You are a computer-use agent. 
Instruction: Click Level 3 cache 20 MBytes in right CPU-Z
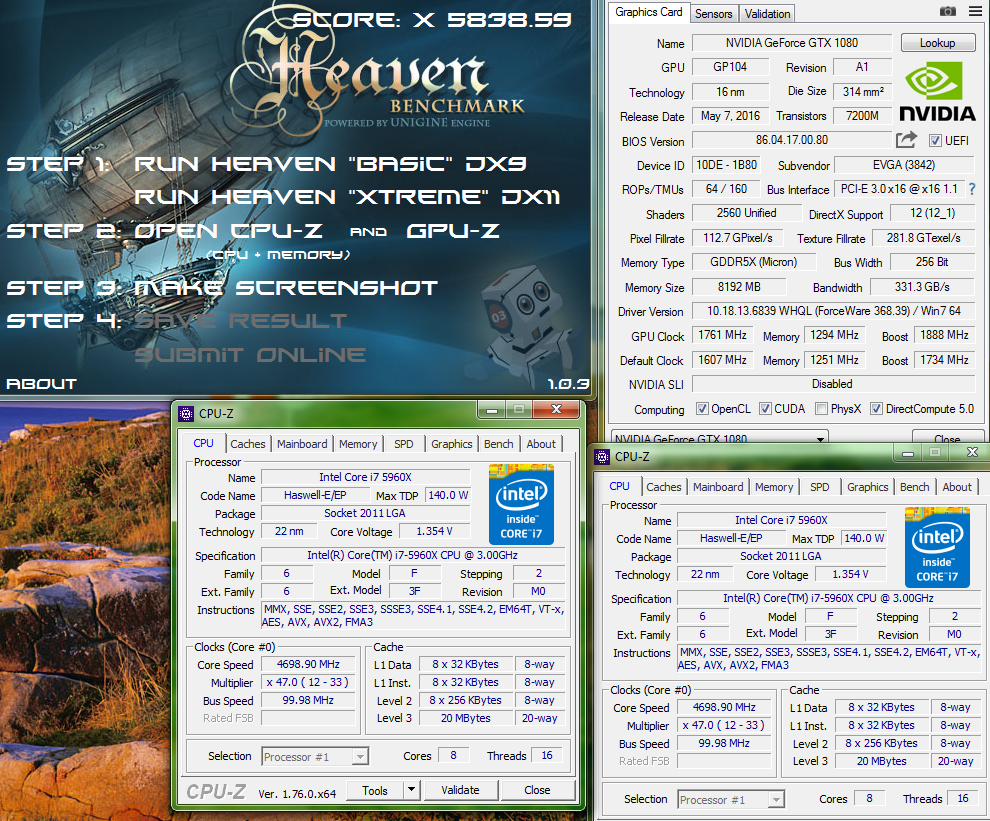(881, 762)
